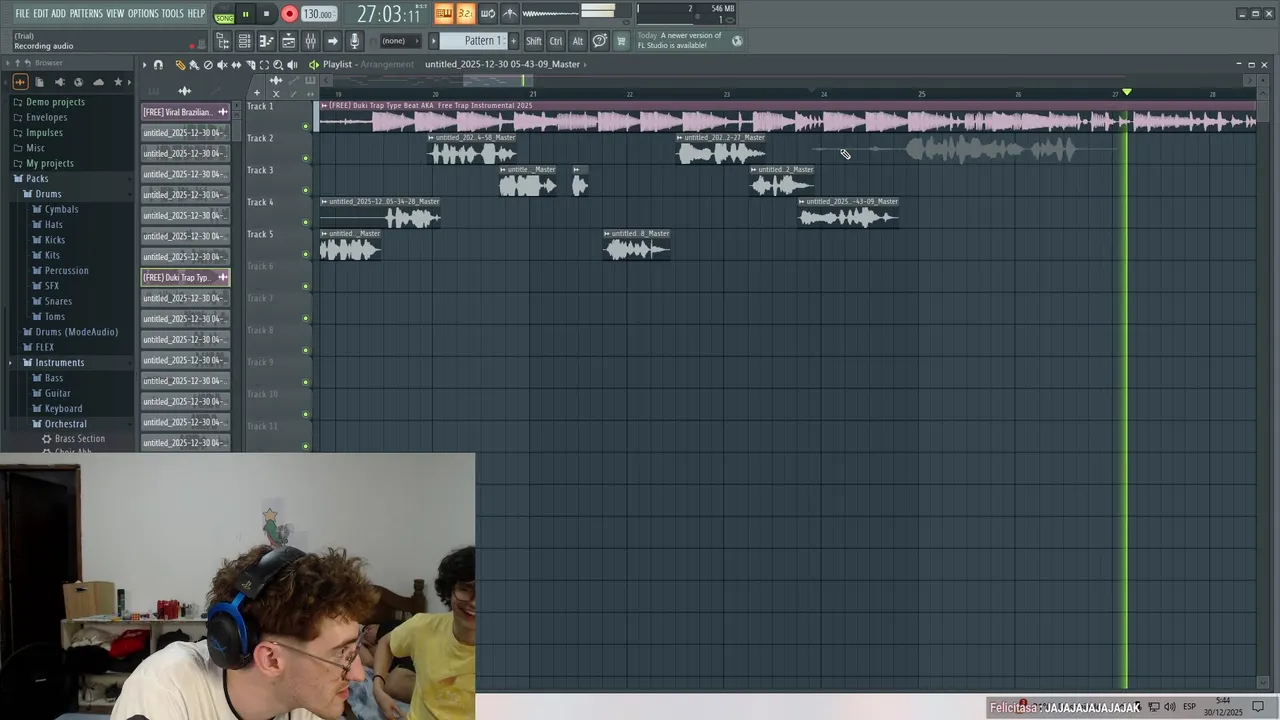Click the Shift key button
The width and height of the screenshot is (1280, 720).
pos(534,41)
